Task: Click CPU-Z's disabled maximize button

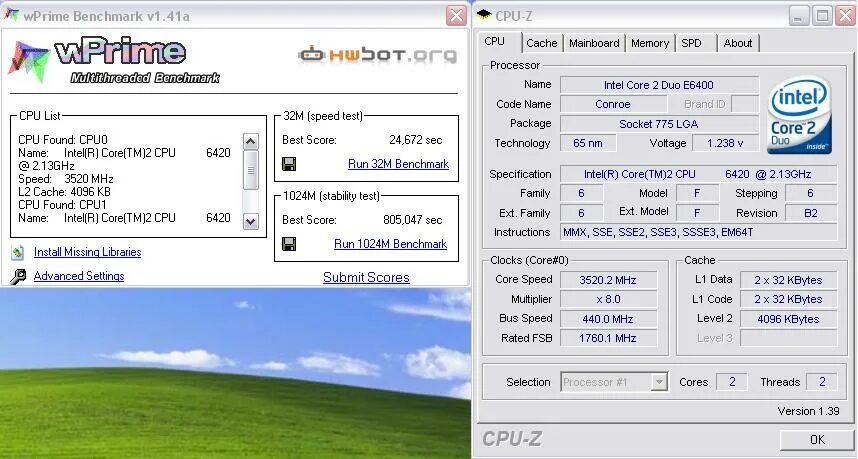Action: pos(822,16)
